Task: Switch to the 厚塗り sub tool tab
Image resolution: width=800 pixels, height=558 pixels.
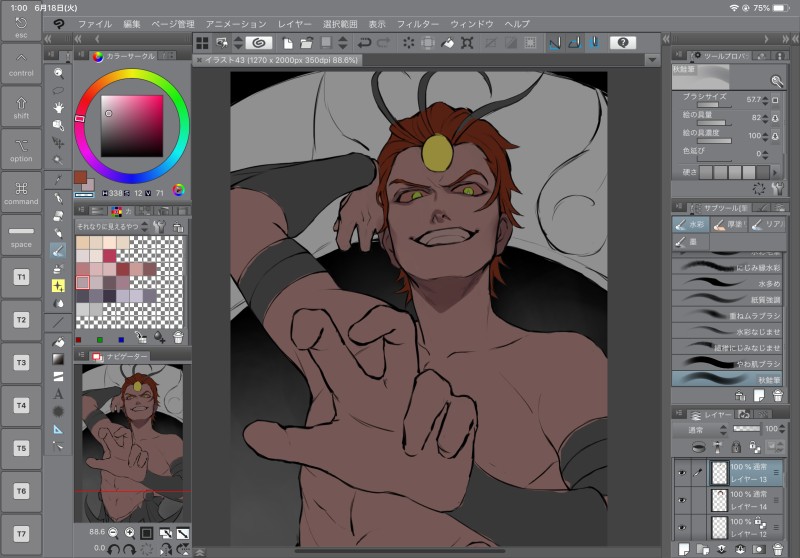Action: coord(729,224)
